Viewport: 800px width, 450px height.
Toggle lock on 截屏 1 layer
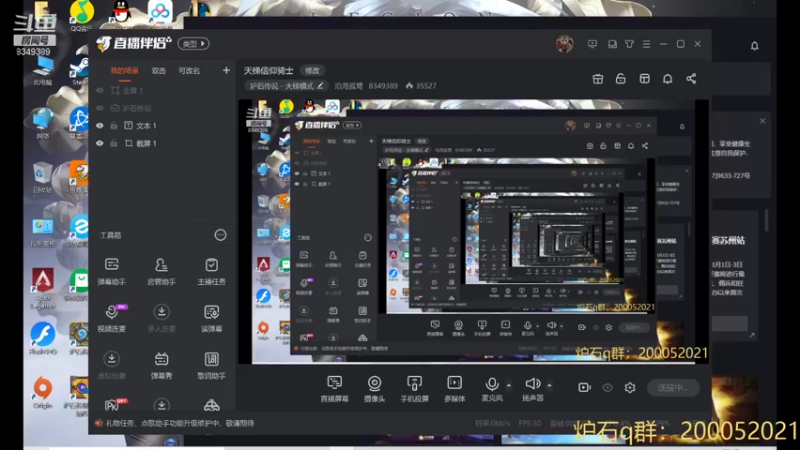pyautogui.click(x=114, y=143)
